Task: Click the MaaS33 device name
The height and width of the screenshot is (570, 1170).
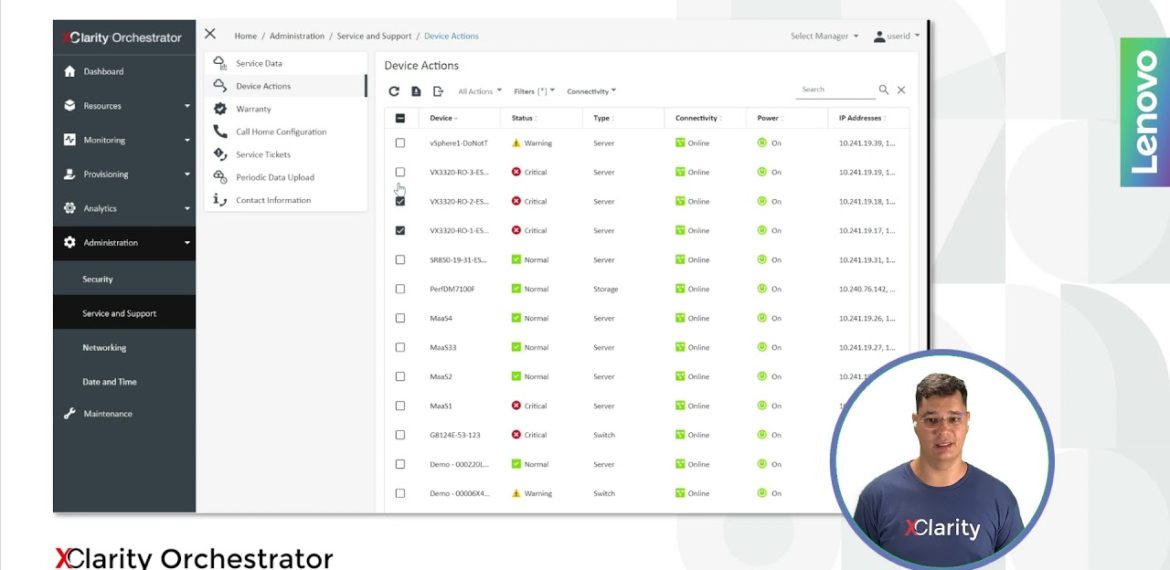Action: point(442,347)
